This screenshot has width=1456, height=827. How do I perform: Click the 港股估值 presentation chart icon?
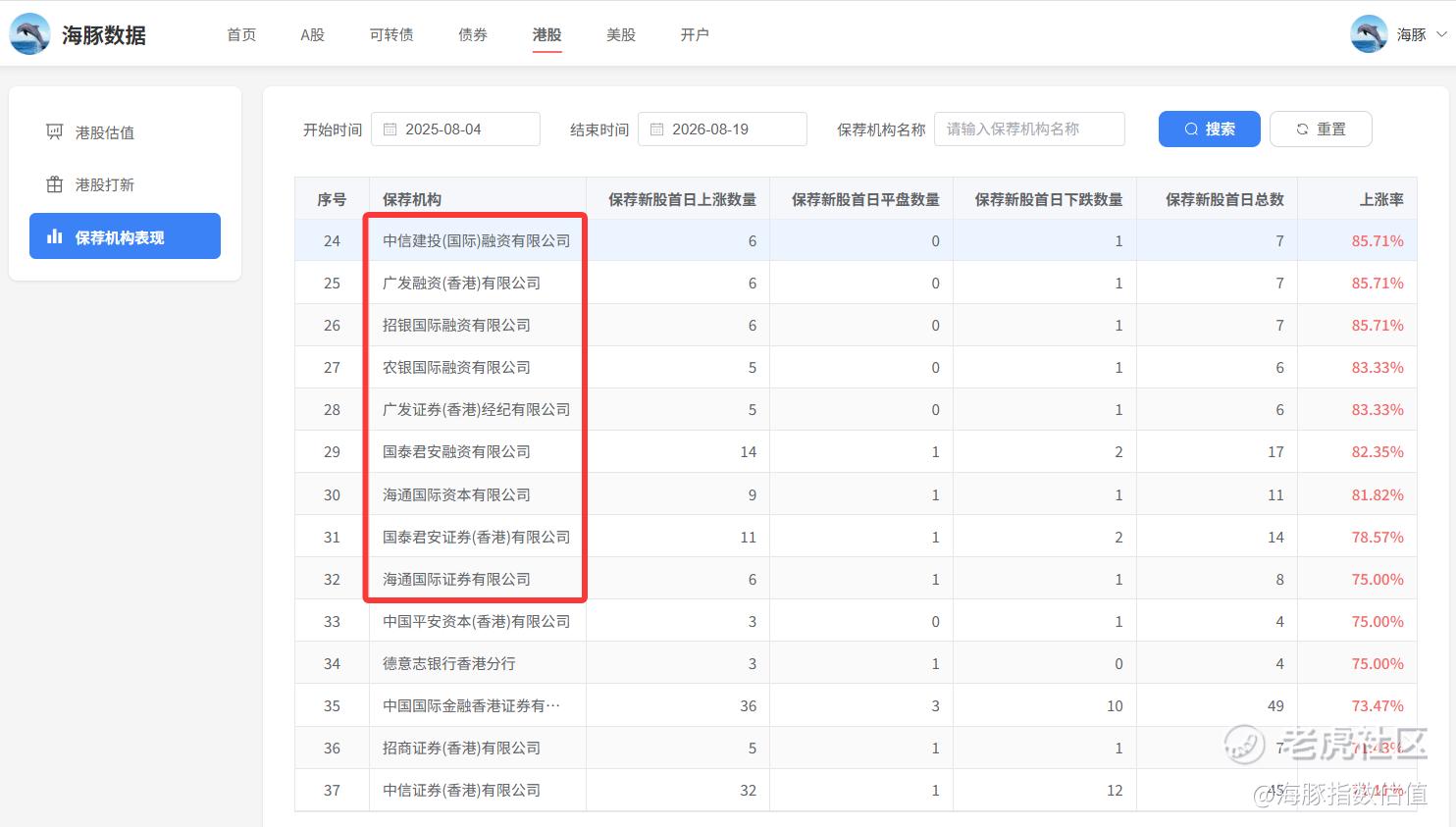(55, 131)
